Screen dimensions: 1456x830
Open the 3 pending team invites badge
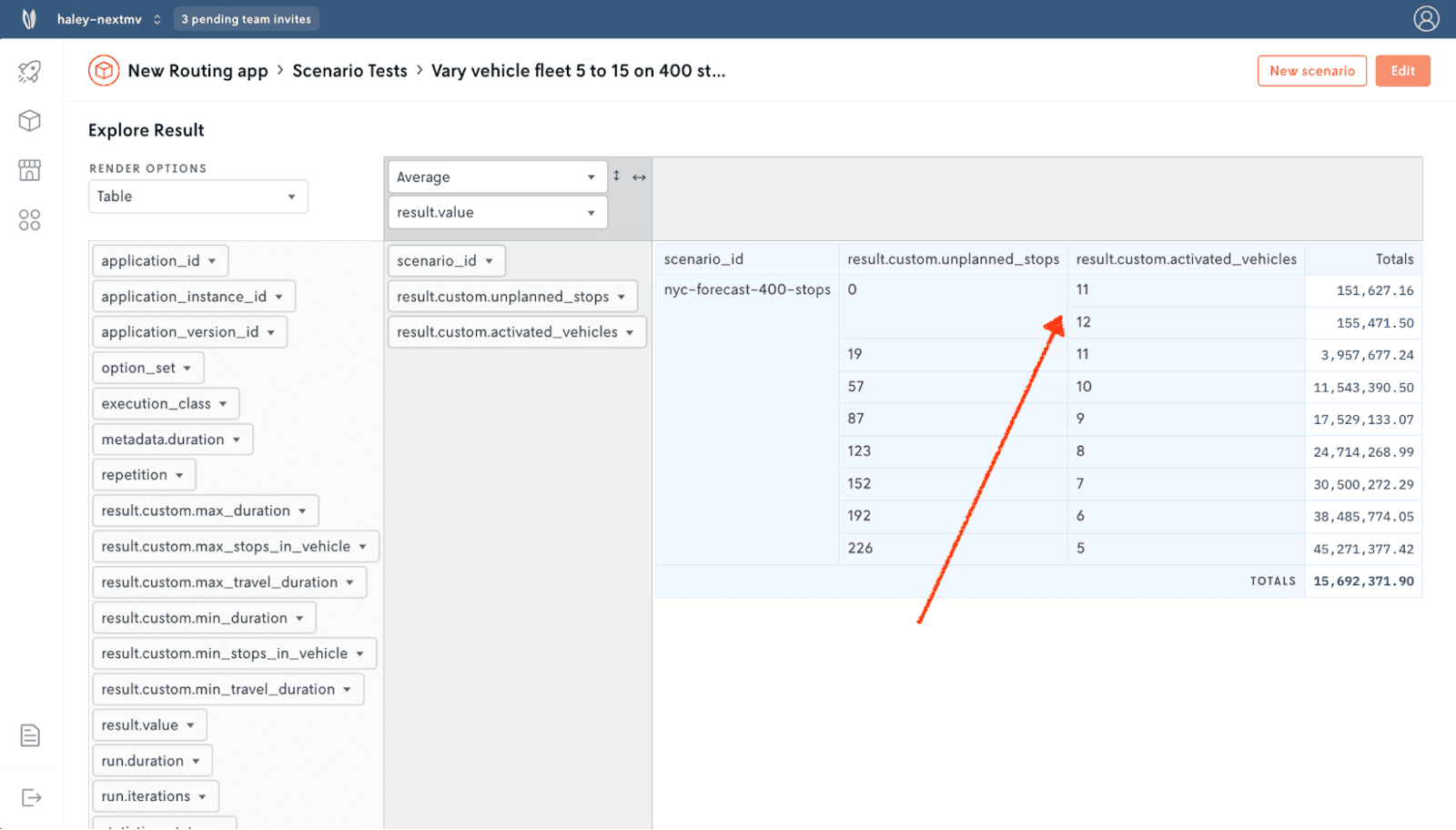[x=246, y=19]
